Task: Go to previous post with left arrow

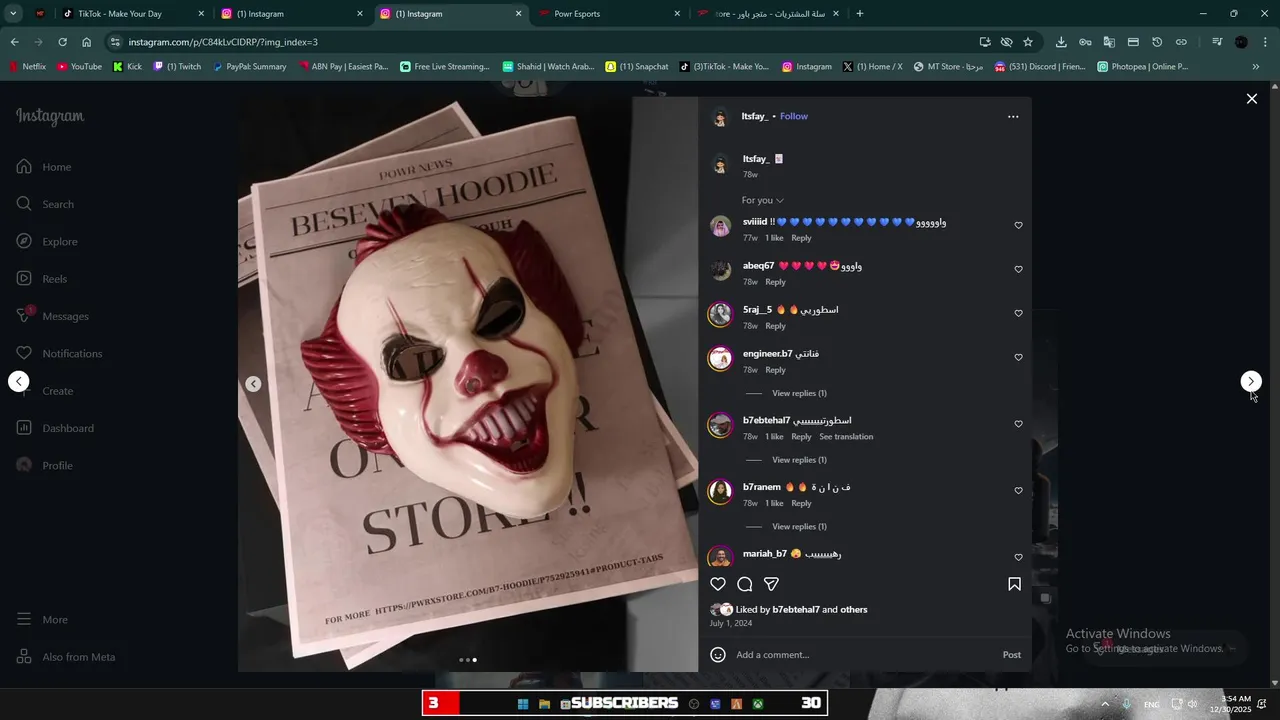Action: pyautogui.click(x=19, y=381)
